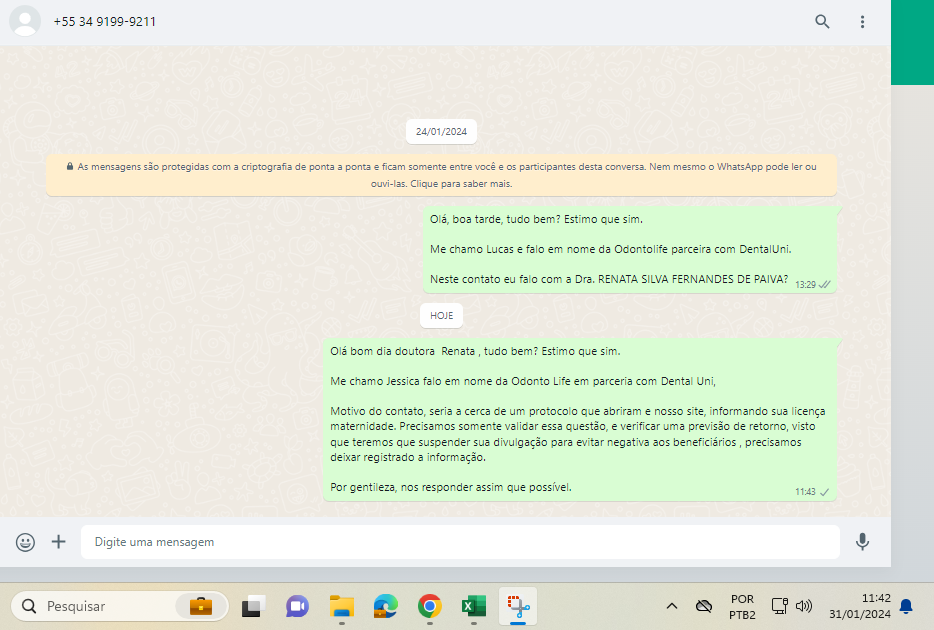
Task: Switch to Snipping Tool in taskbar
Action: (x=517, y=606)
